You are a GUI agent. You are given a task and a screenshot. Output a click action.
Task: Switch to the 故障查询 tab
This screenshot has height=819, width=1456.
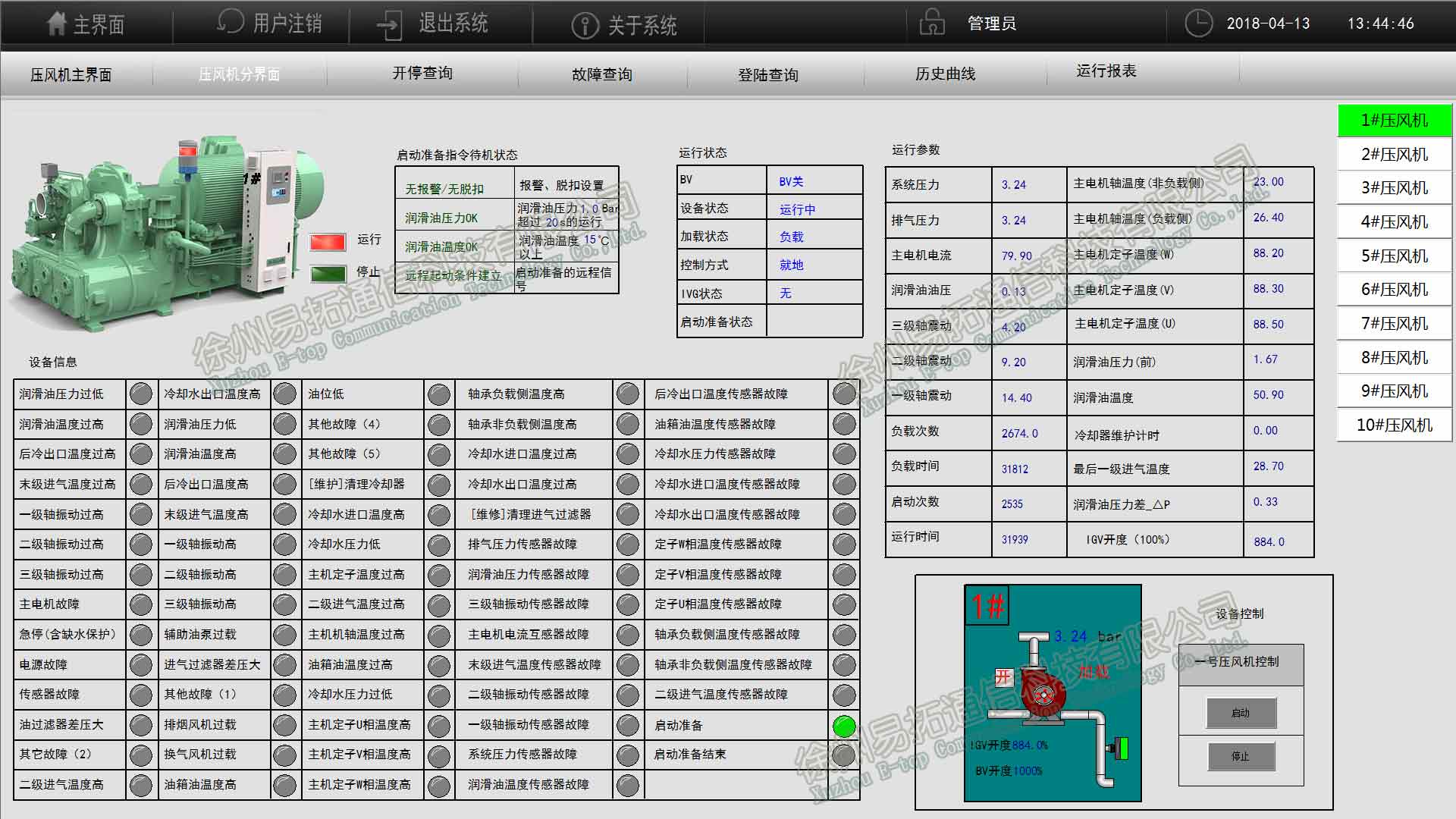click(x=601, y=74)
